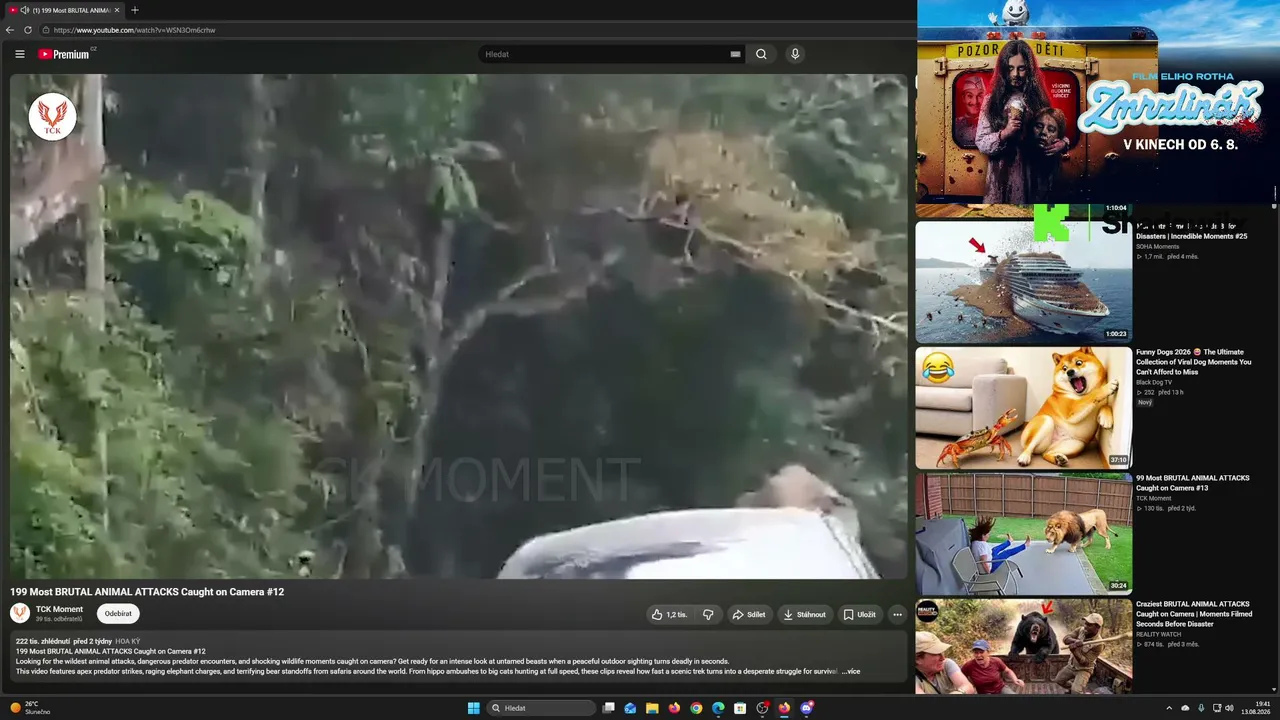Click the REALITY WATCH channel name

[1158, 634]
